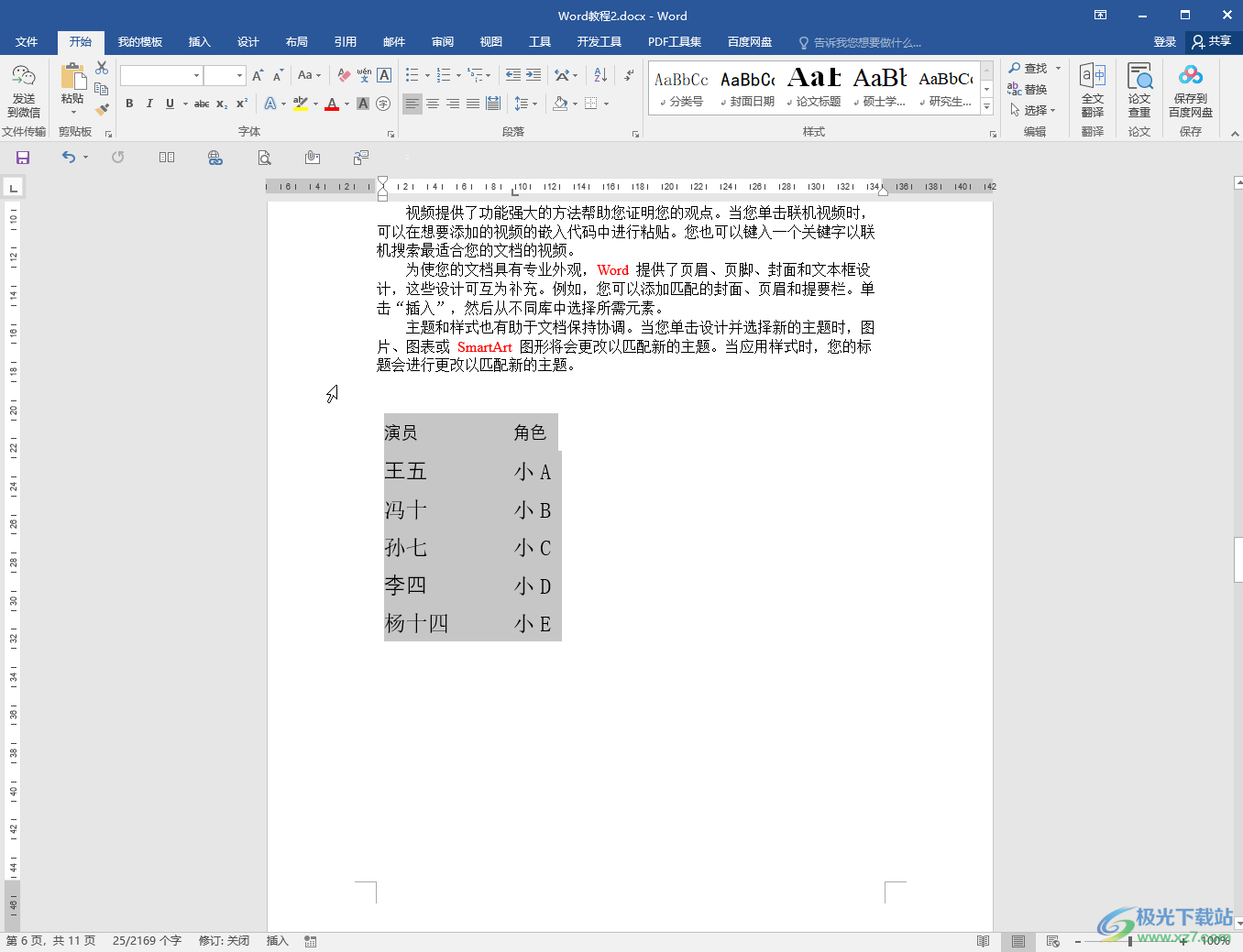Expand the styles gallery More arrow
1243x952 pixels.
pos(987,107)
